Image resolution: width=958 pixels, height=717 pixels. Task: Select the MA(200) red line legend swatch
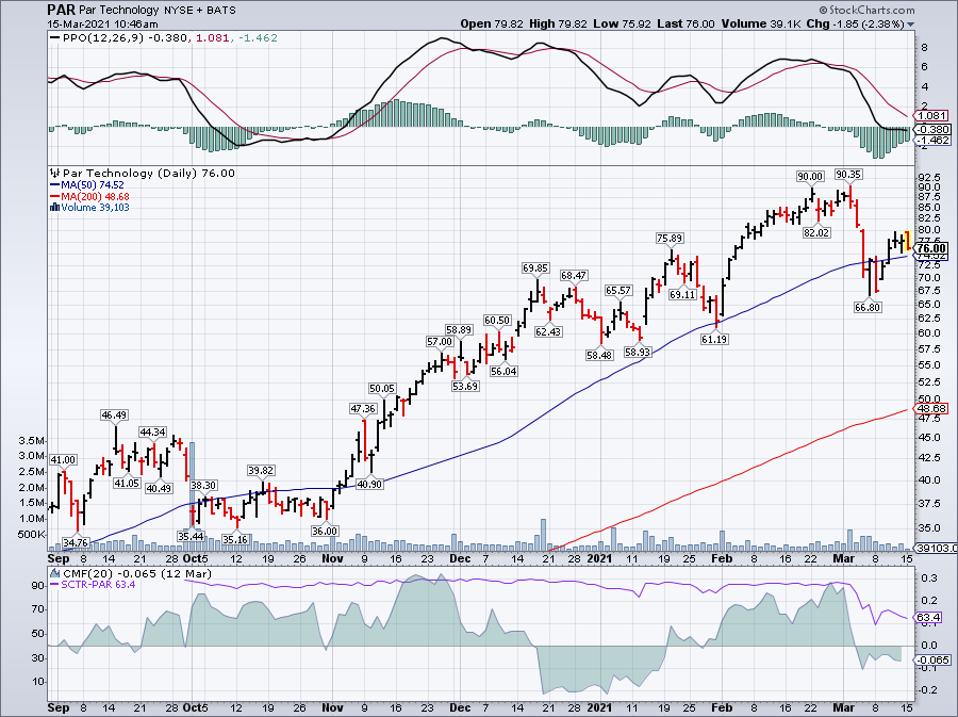tap(54, 196)
